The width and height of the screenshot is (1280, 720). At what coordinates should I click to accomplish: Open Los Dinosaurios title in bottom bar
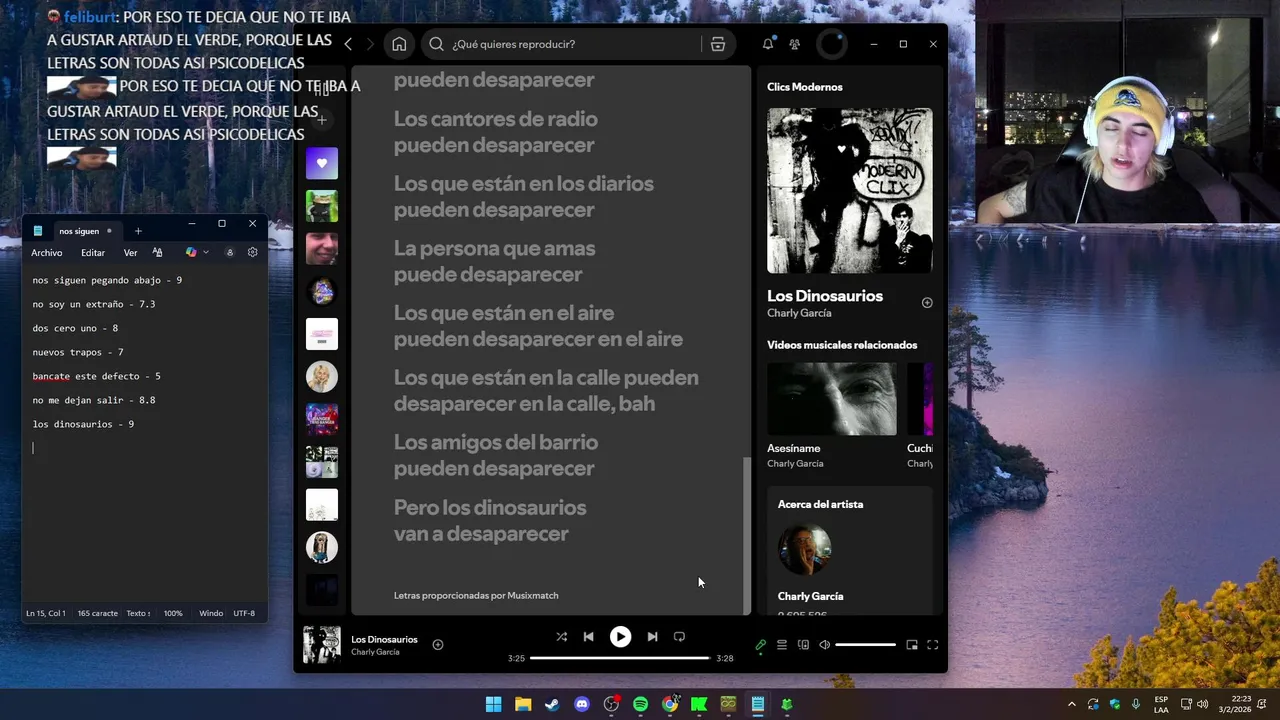(x=384, y=639)
